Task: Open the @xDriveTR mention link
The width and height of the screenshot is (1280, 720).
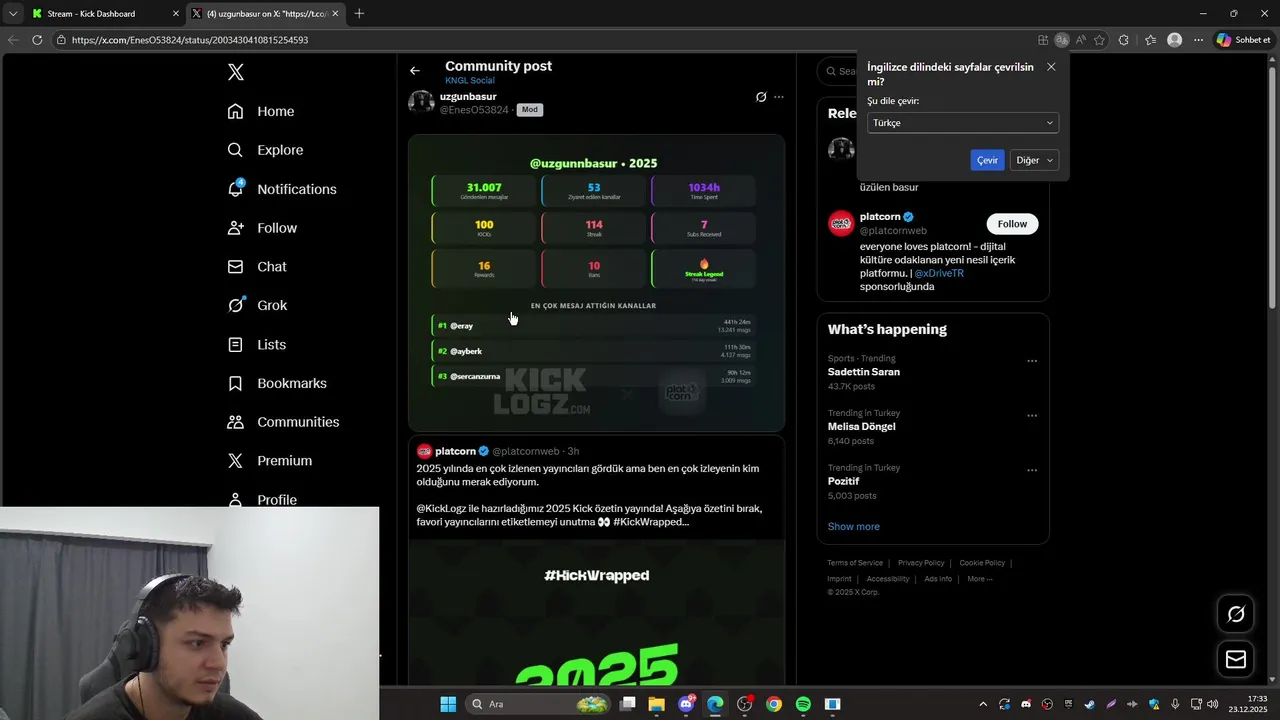Action: [x=939, y=273]
